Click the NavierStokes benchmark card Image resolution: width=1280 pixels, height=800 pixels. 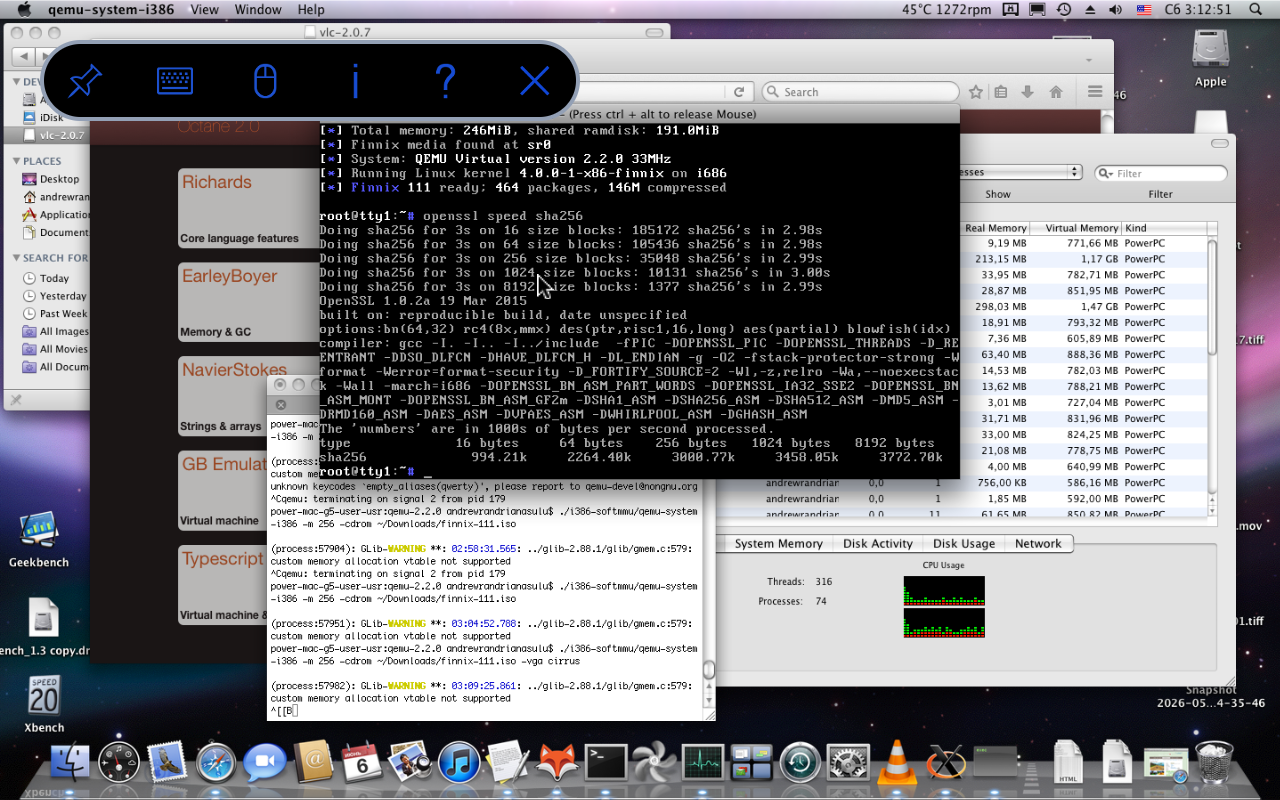coord(249,396)
